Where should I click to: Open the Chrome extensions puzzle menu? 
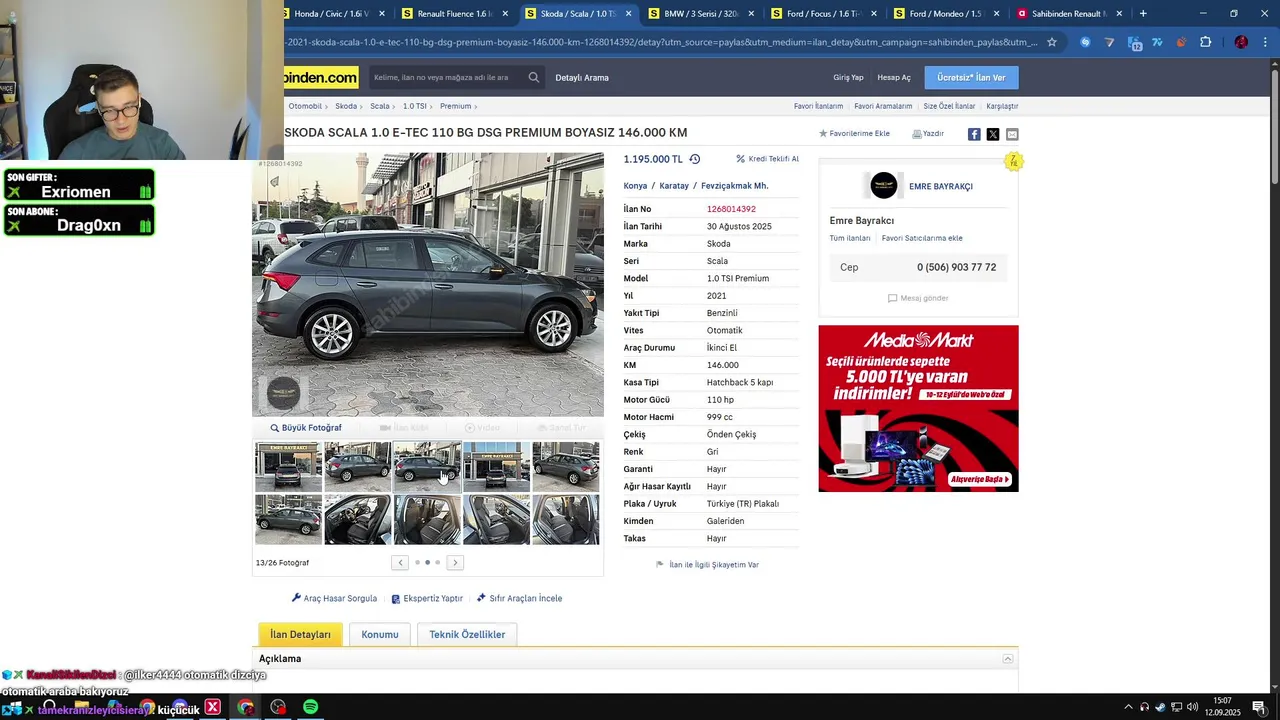tap(1205, 42)
